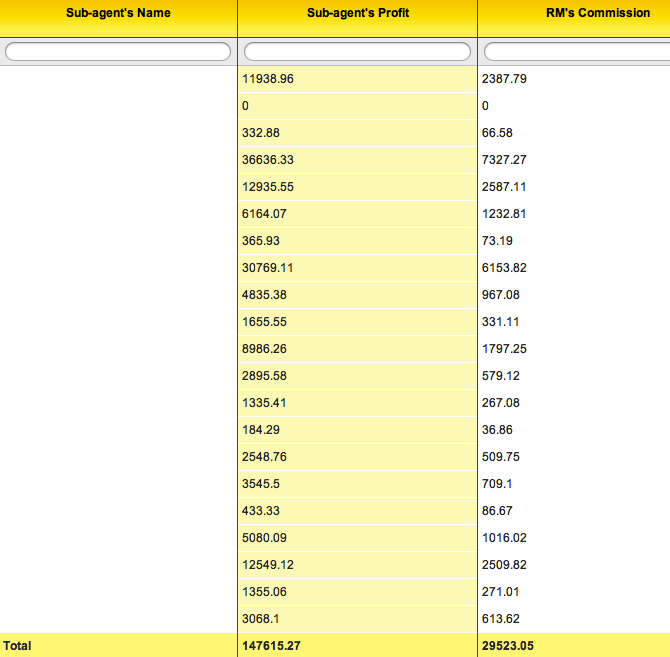Select the profit cell 11938.96
This screenshot has width=670, height=657.
tap(268, 78)
